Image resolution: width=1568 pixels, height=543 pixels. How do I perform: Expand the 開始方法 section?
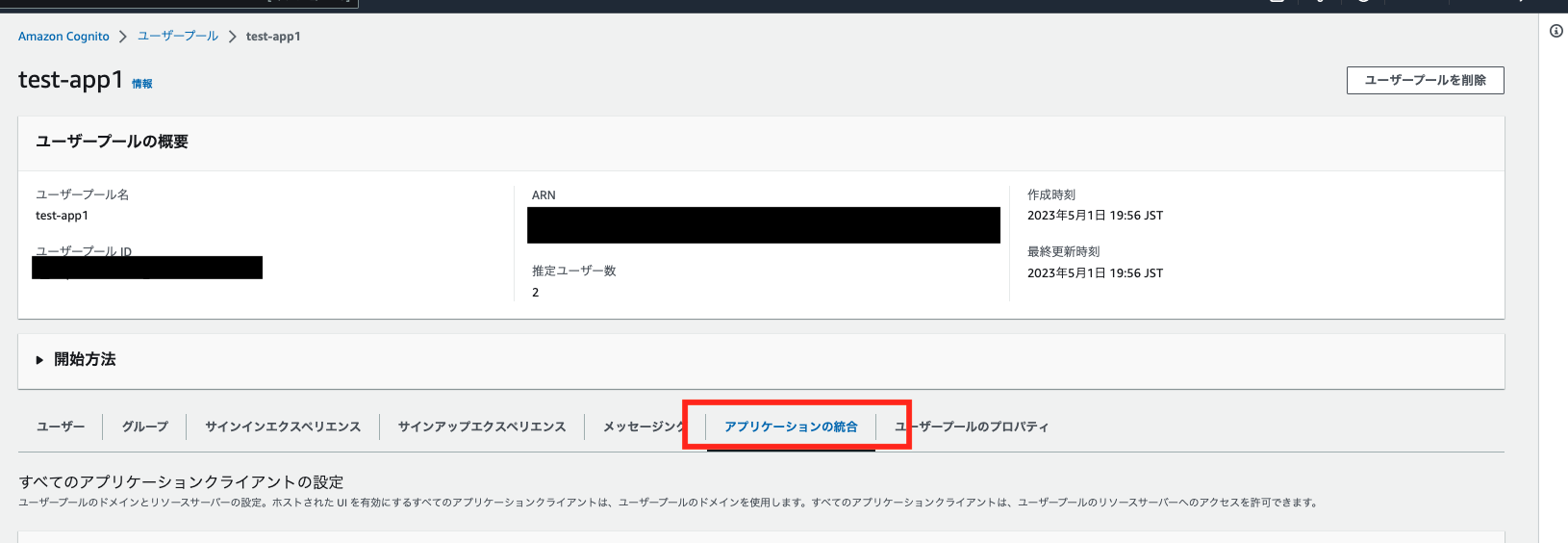[76, 359]
